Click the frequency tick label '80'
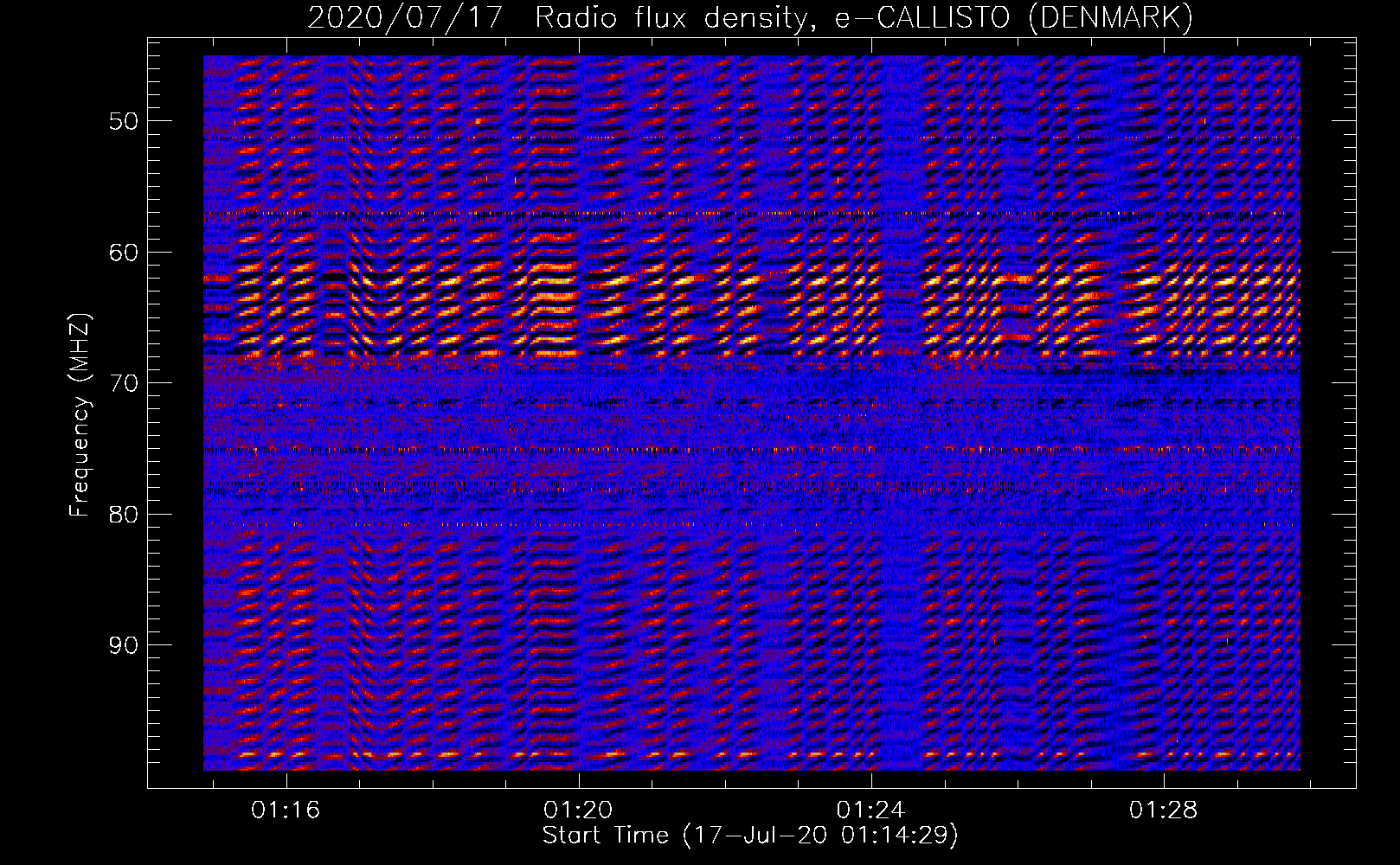 coord(123,515)
